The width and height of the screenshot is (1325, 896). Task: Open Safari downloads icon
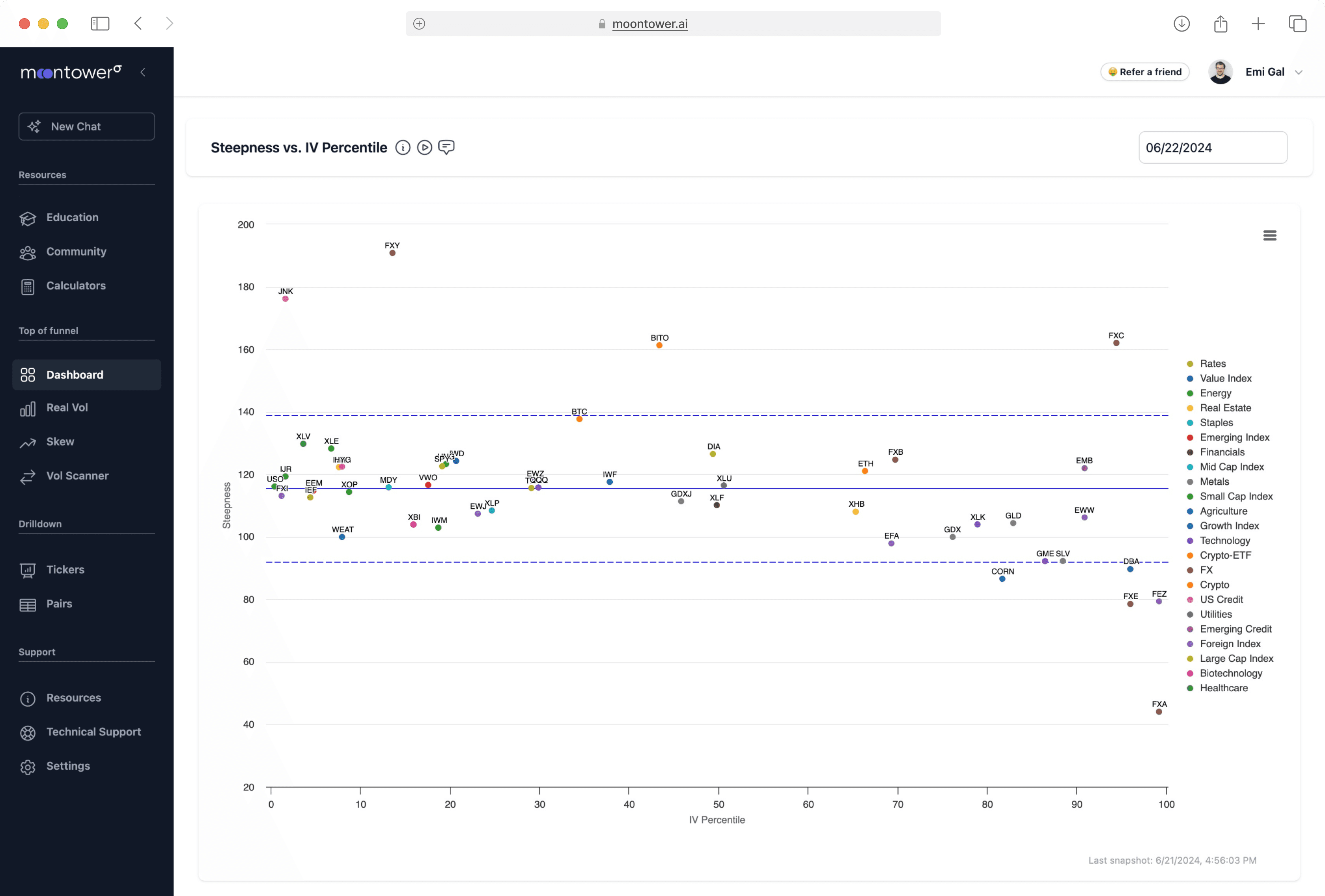[1181, 24]
